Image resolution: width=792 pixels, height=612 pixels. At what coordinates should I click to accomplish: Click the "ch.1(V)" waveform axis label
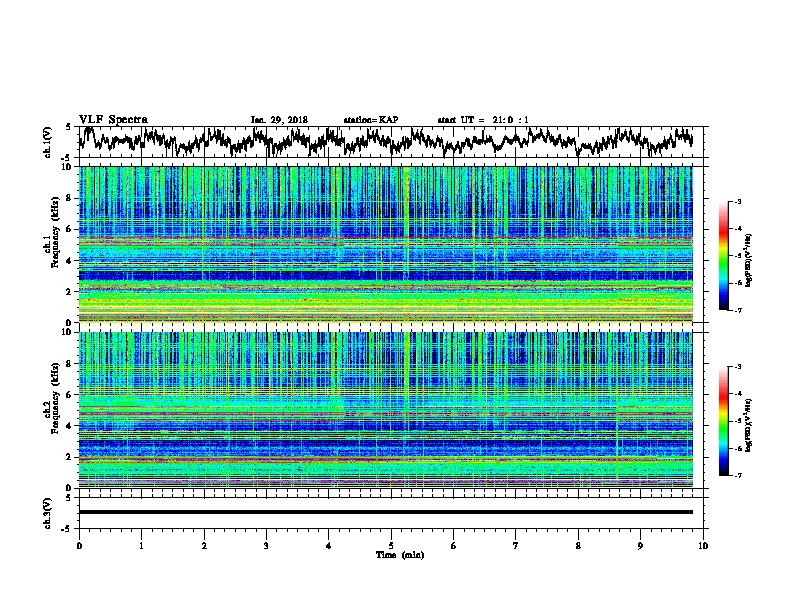pyautogui.click(x=47, y=142)
